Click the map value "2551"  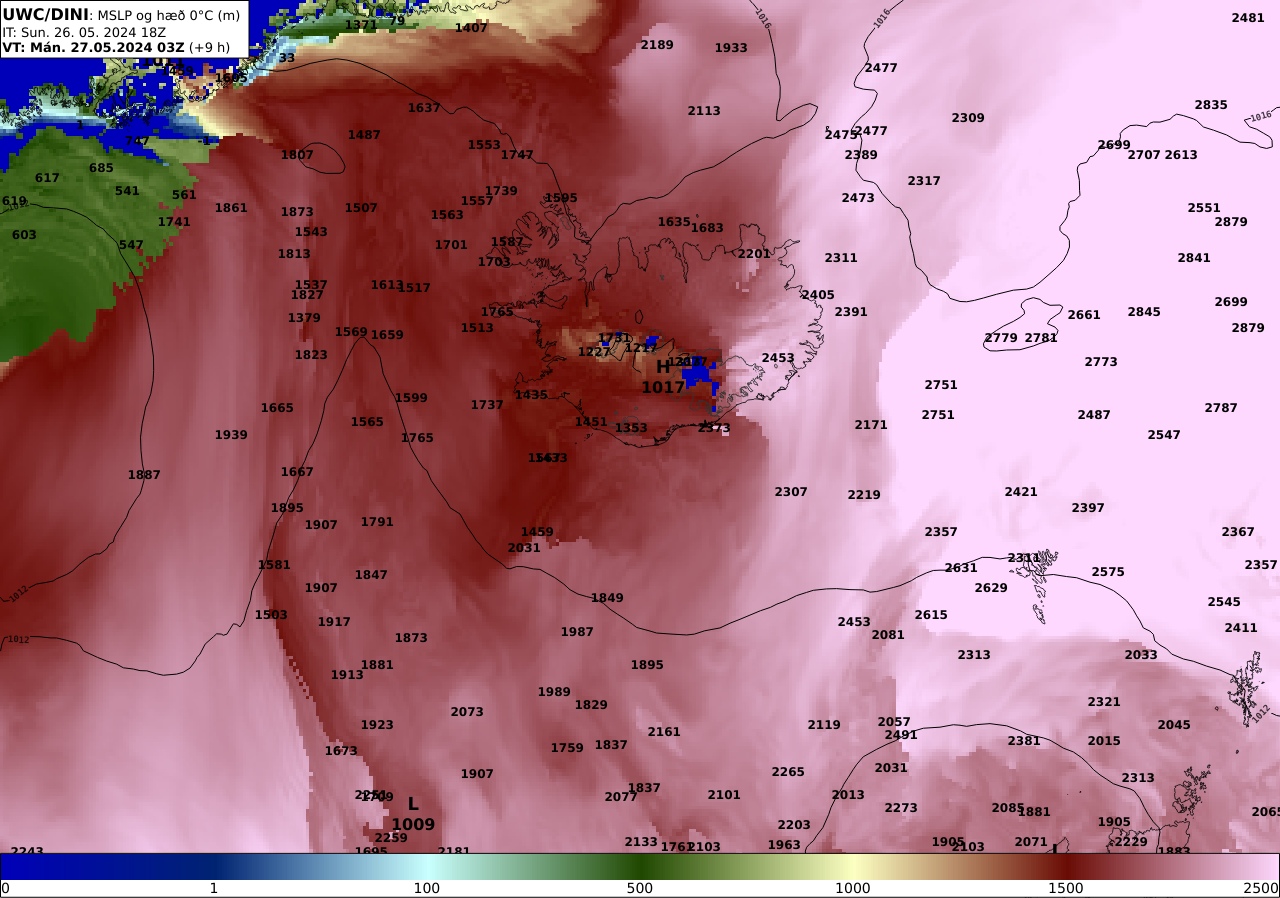point(1204,208)
